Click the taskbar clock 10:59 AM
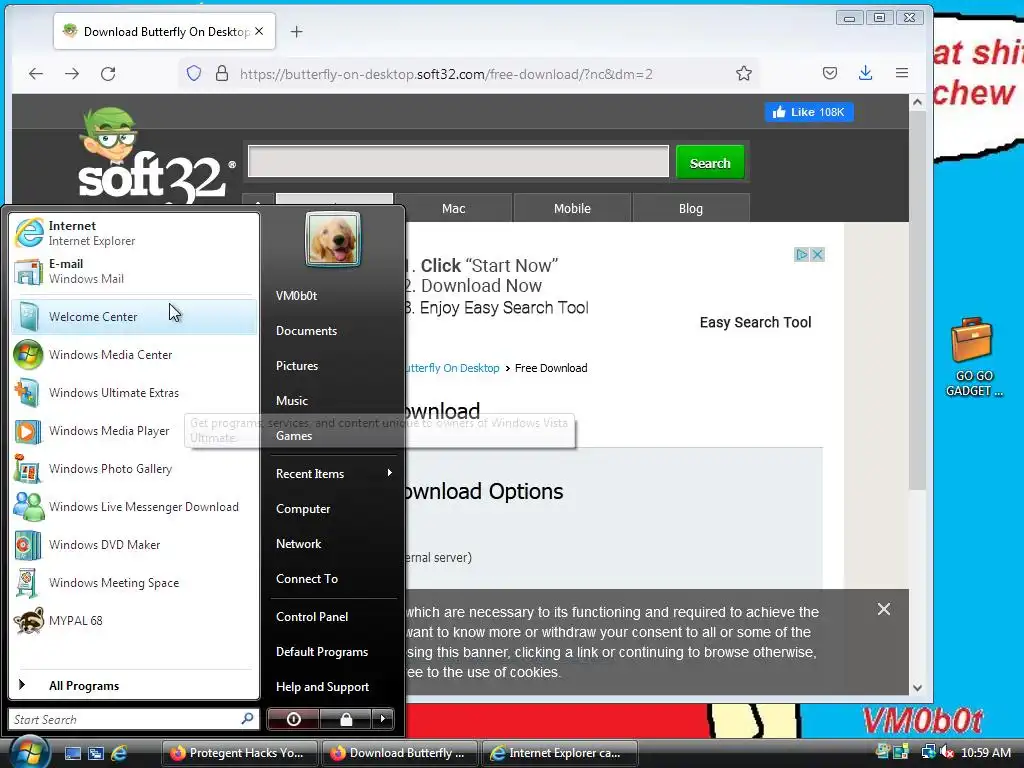 tap(986, 752)
